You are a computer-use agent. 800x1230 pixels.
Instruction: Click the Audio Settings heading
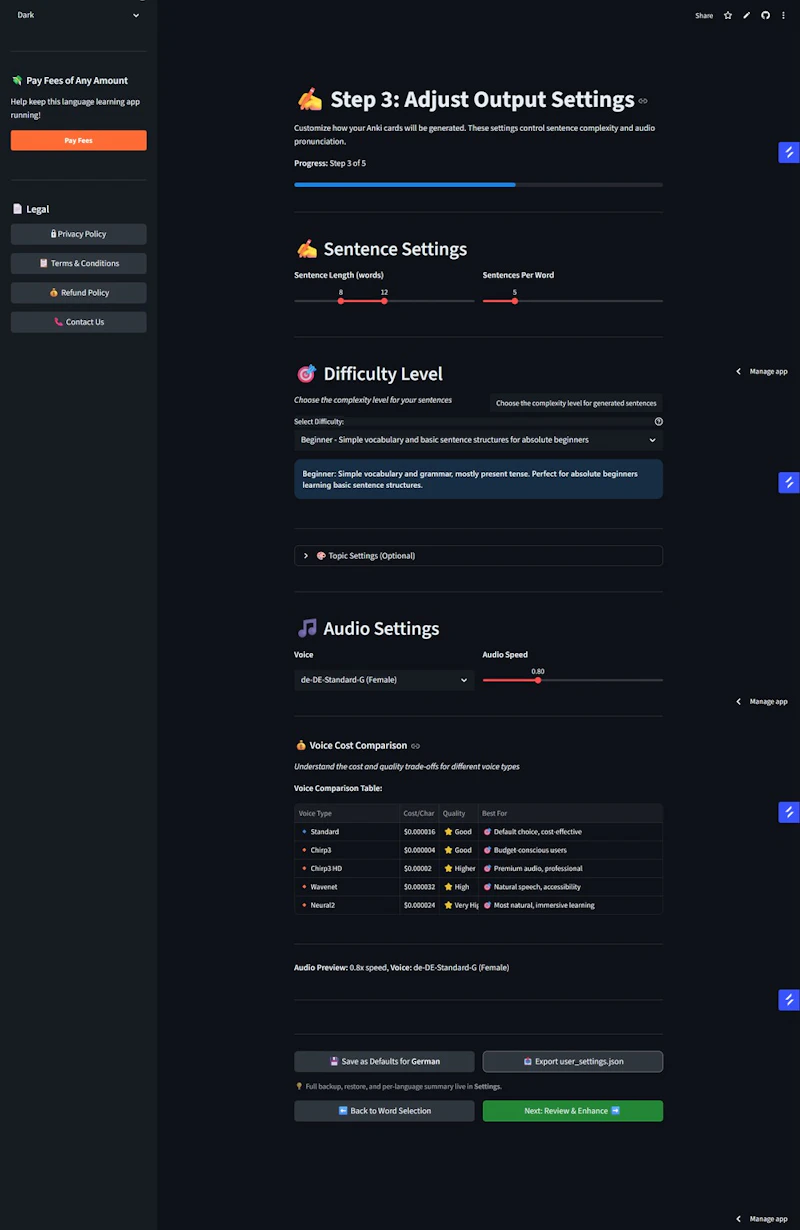[x=368, y=629]
